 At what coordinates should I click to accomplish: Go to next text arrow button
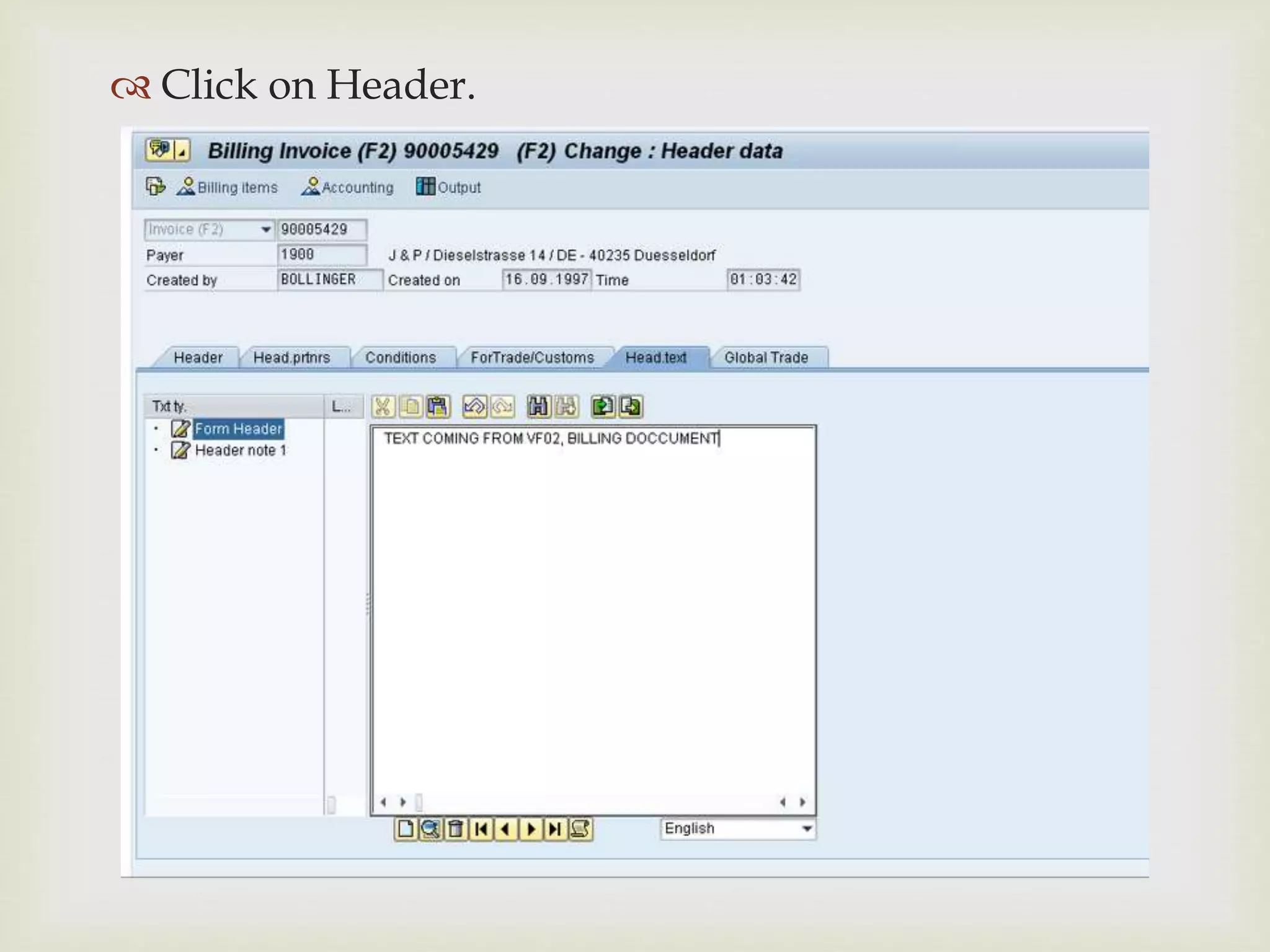click(x=531, y=829)
